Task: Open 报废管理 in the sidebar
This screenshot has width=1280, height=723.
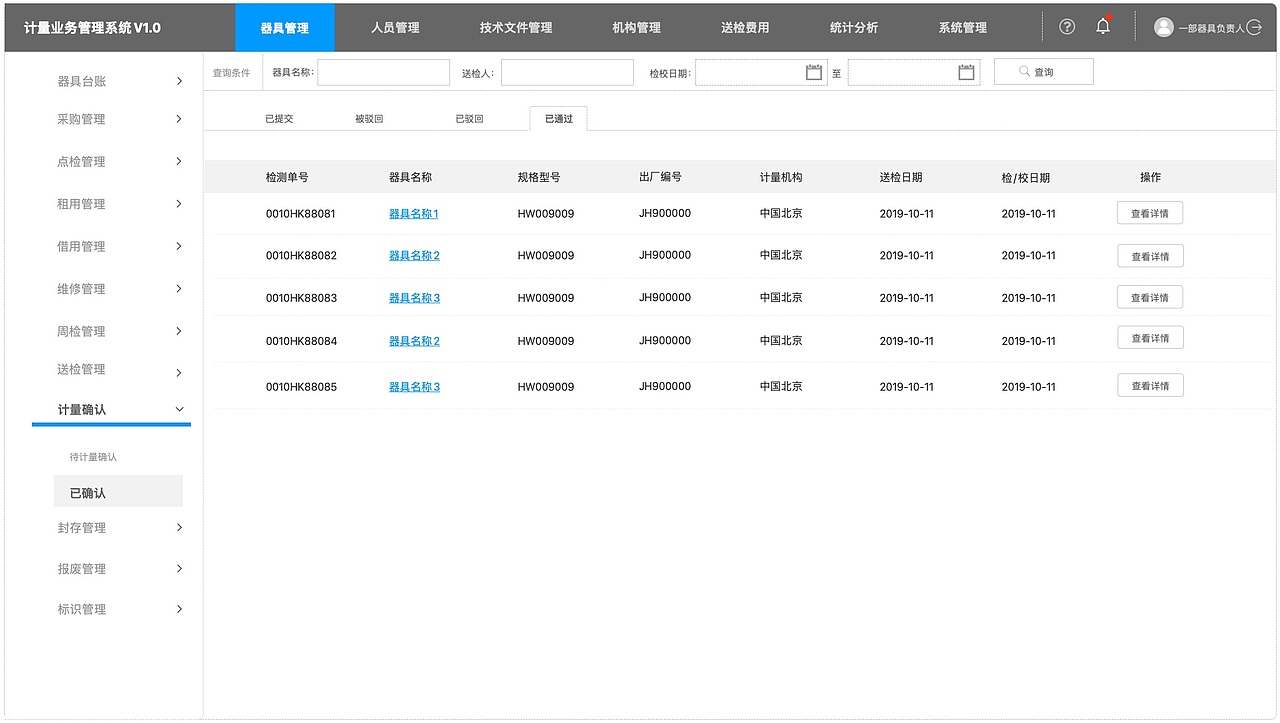Action: (x=82, y=569)
